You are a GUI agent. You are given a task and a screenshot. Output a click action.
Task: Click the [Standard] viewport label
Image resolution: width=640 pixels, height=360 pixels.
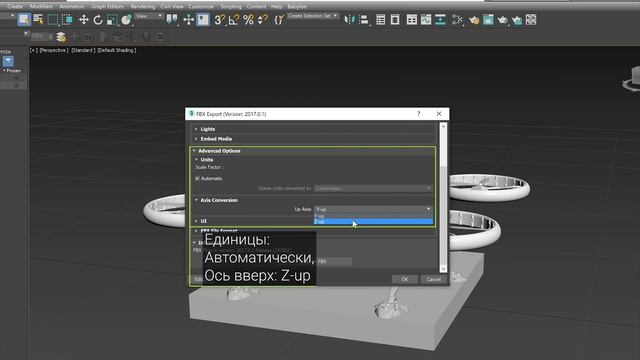pos(83,50)
